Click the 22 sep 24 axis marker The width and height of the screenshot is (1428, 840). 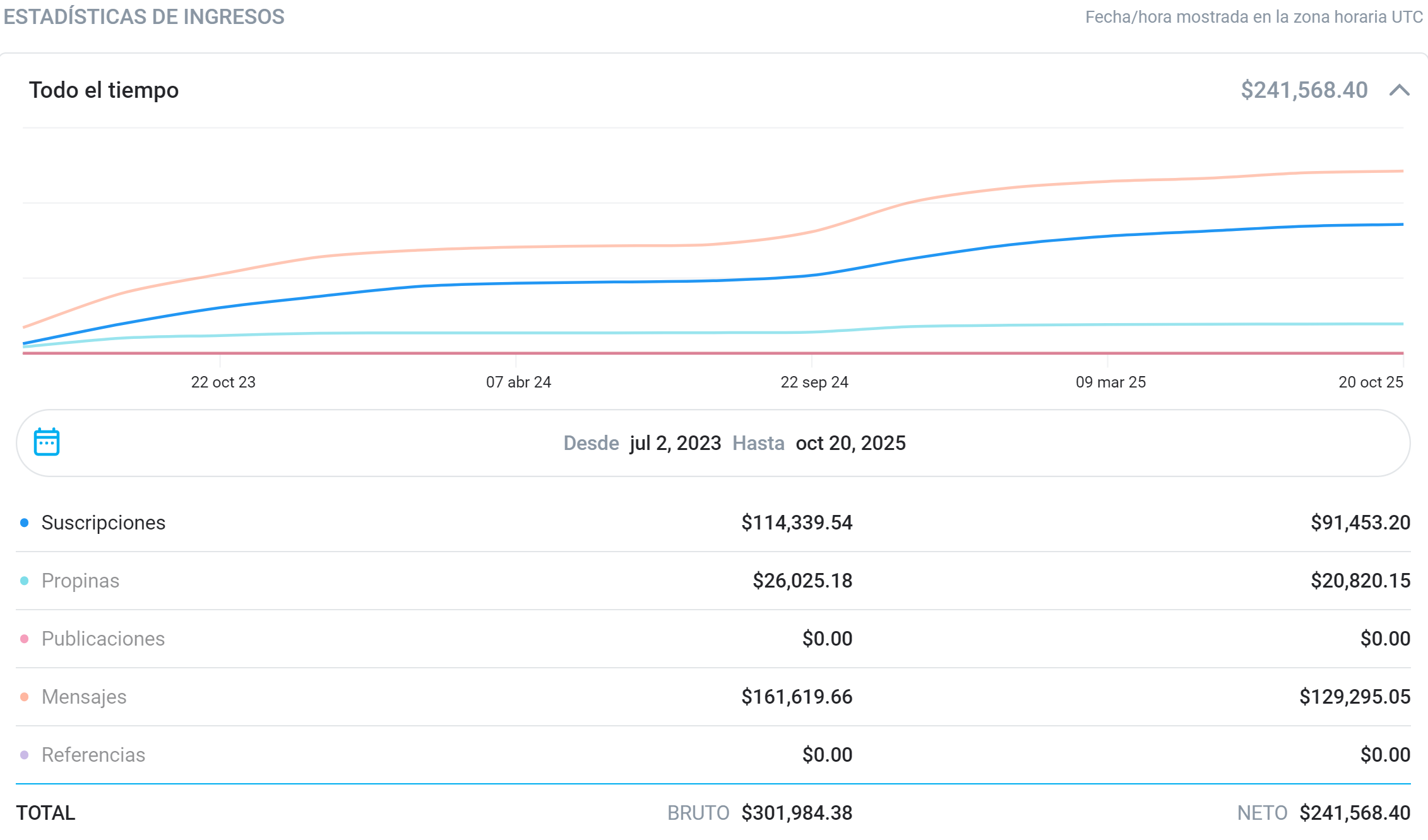[814, 382]
